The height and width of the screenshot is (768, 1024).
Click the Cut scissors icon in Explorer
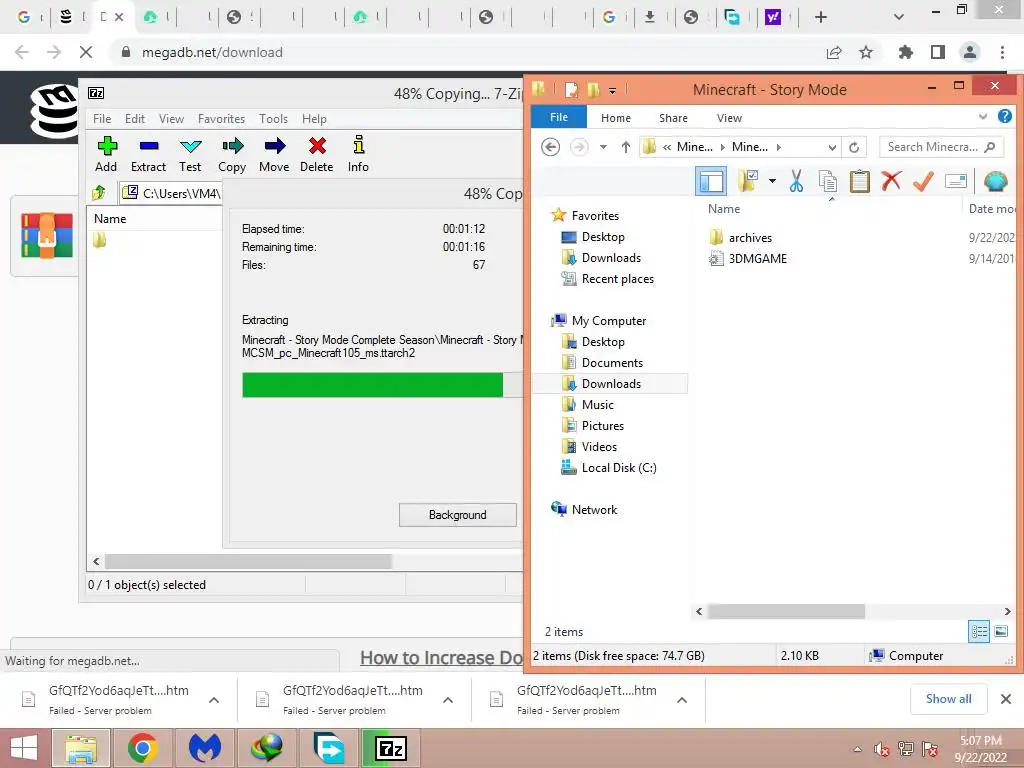coord(795,181)
